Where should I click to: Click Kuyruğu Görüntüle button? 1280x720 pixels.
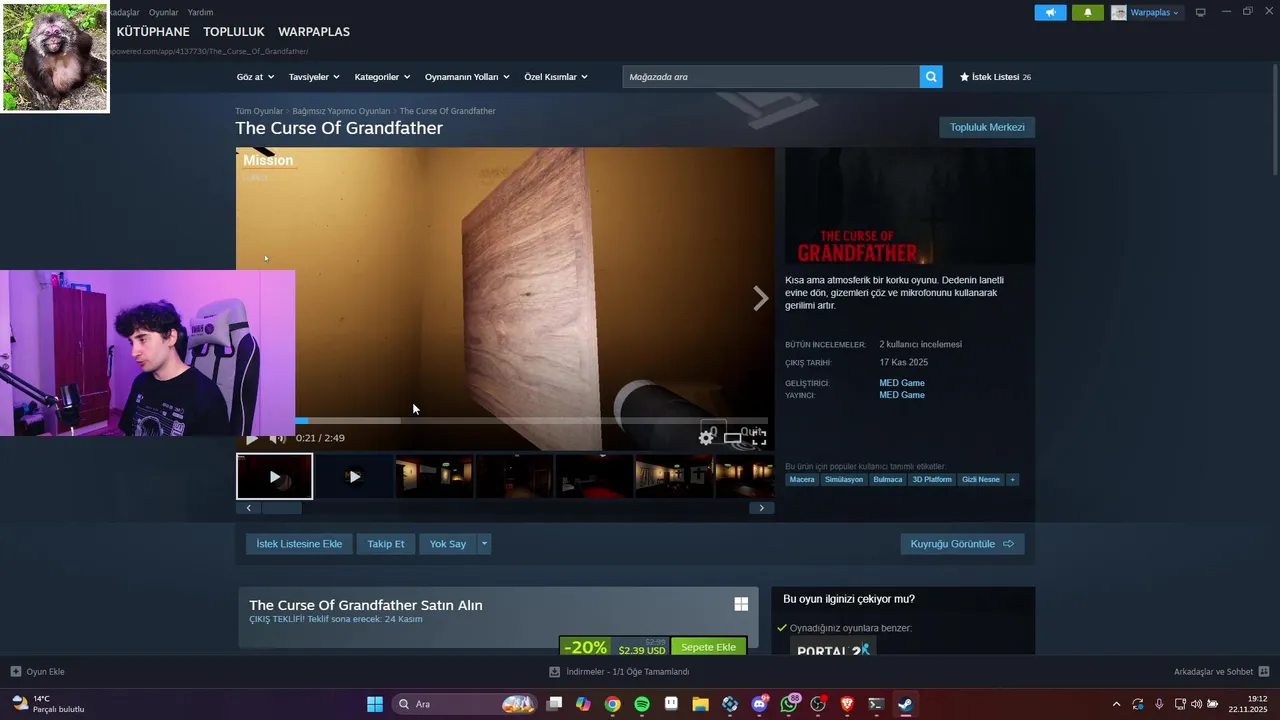pyautogui.click(x=962, y=544)
